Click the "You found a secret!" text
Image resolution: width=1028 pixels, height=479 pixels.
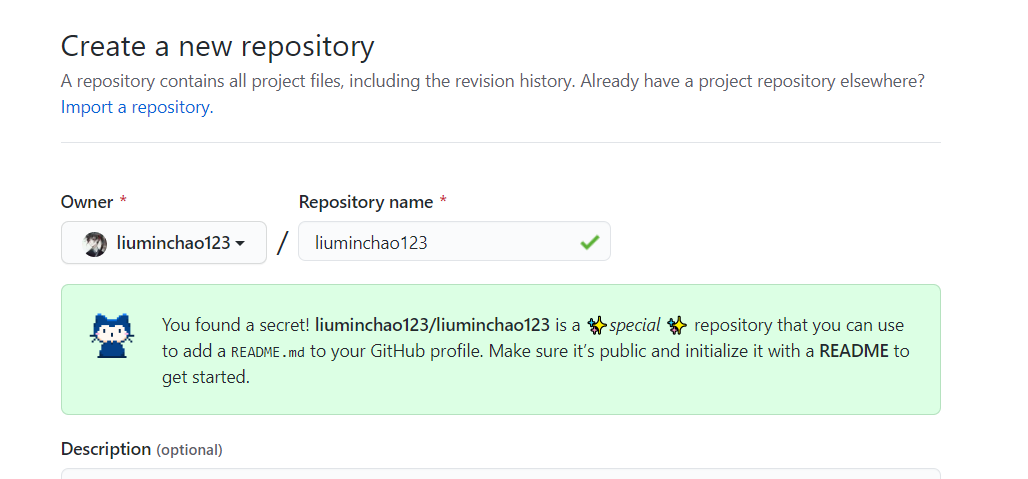(x=236, y=325)
